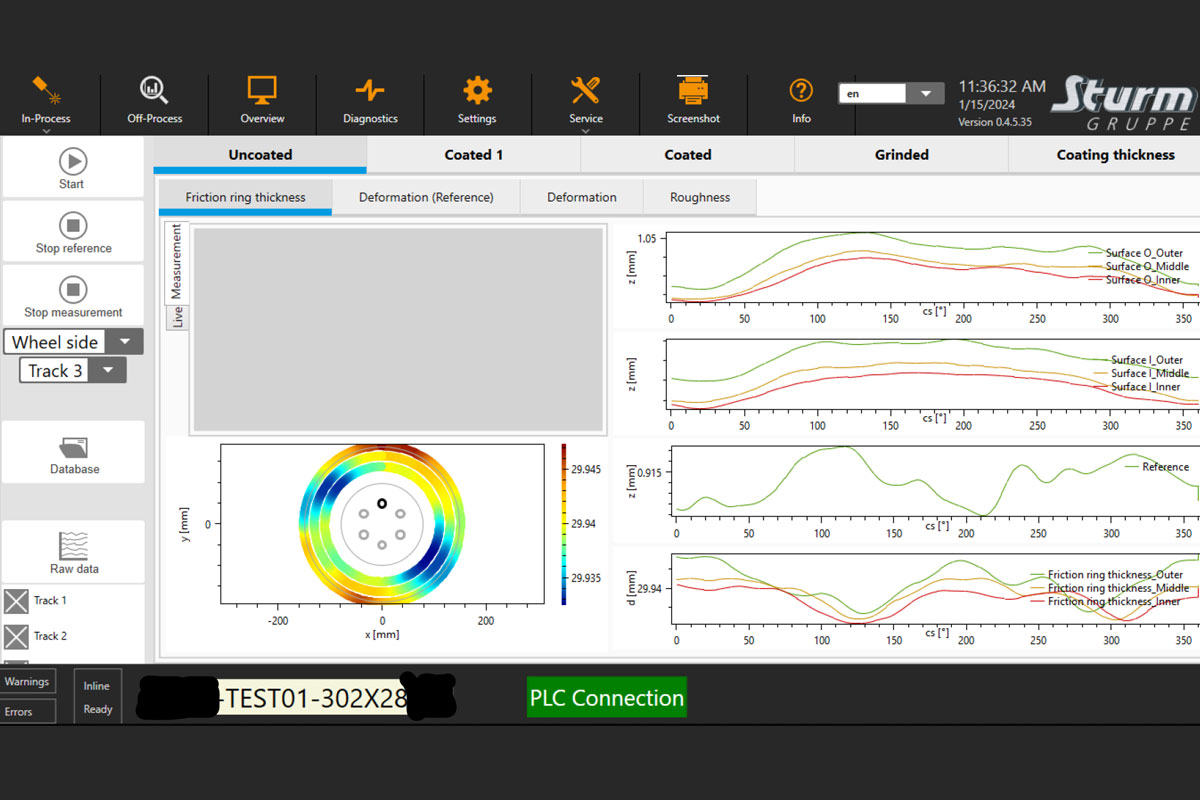Switch to the Coating thickness tab
The width and height of the screenshot is (1200, 800).
pos(1115,155)
